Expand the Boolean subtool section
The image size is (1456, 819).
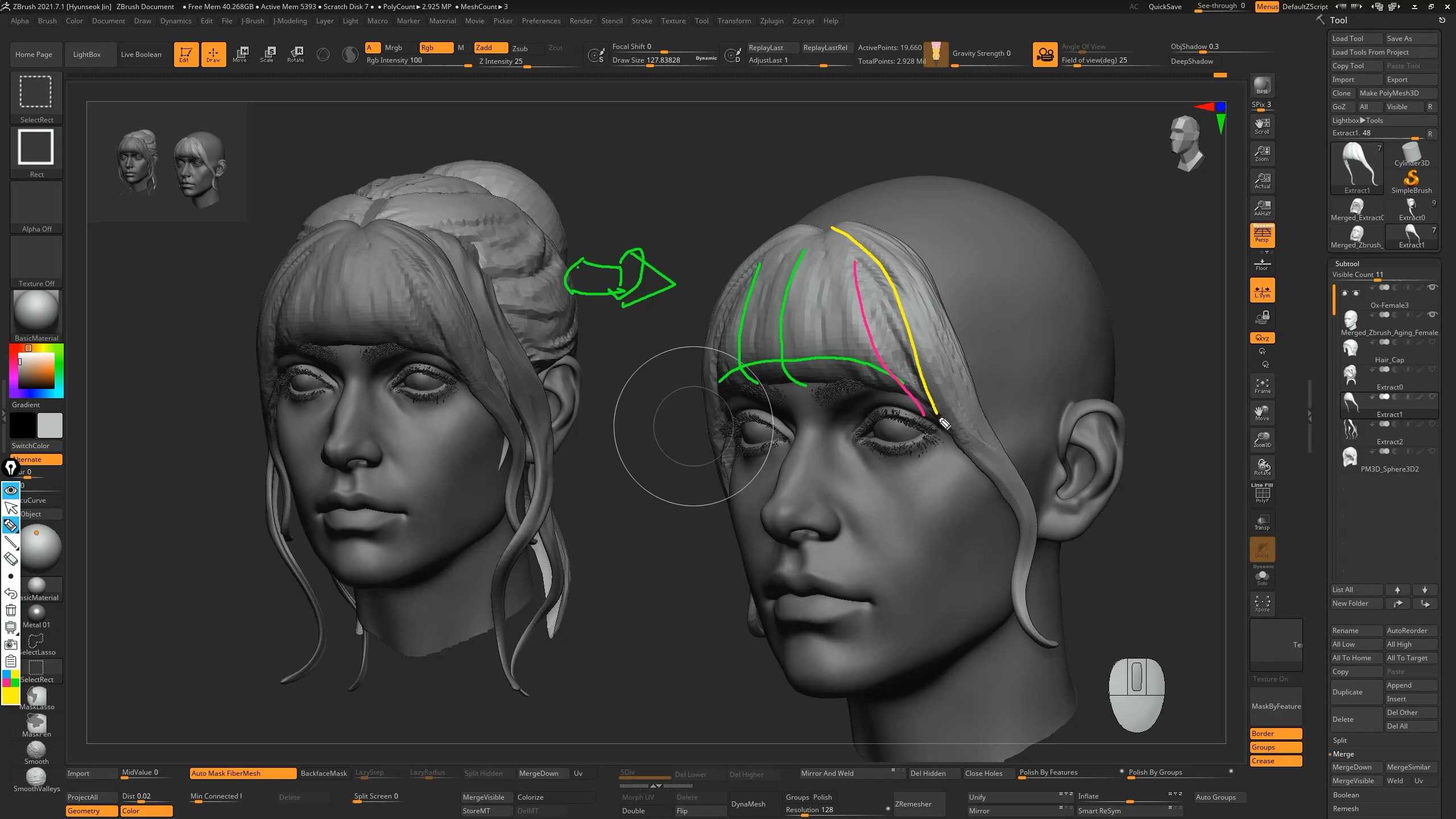point(1346,795)
